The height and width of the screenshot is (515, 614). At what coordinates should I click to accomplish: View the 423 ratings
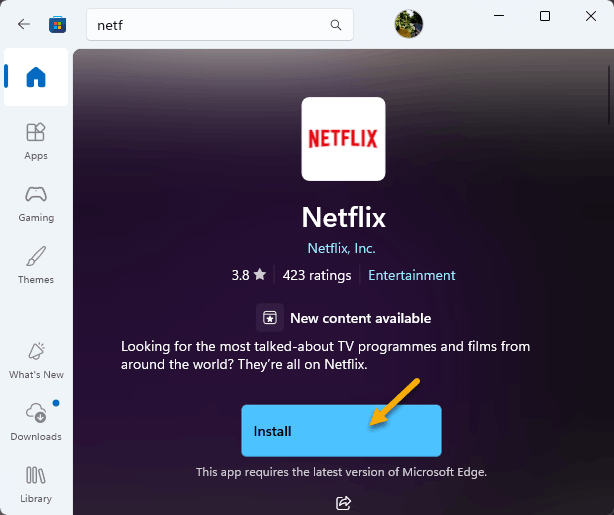(317, 275)
